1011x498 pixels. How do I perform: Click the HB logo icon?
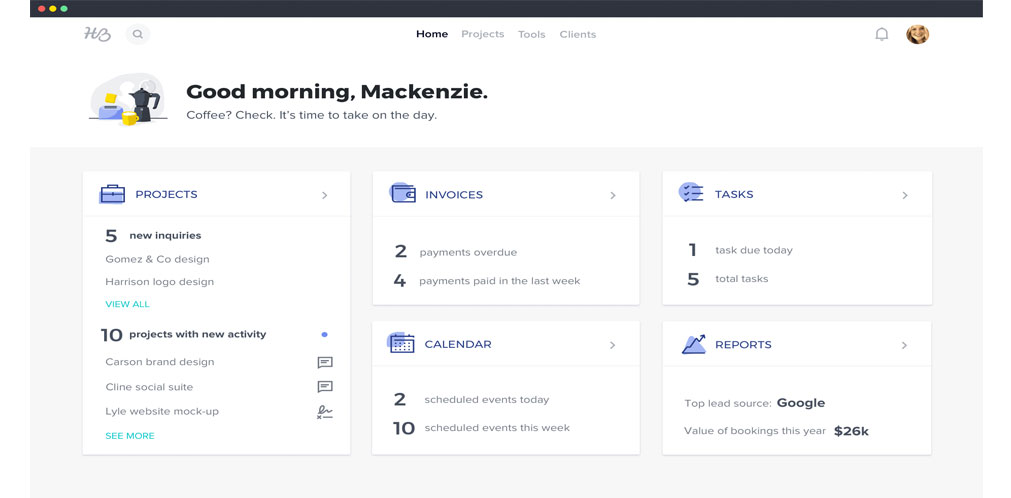(x=97, y=34)
